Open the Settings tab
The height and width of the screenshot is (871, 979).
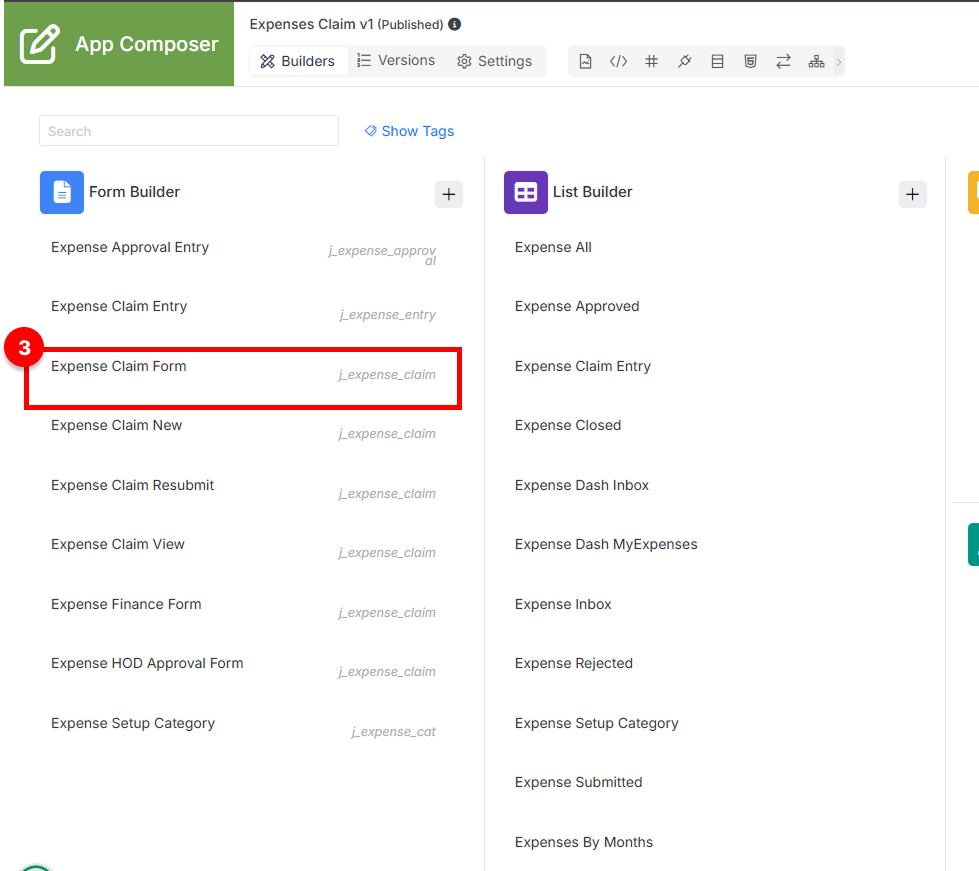[x=494, y=61]
